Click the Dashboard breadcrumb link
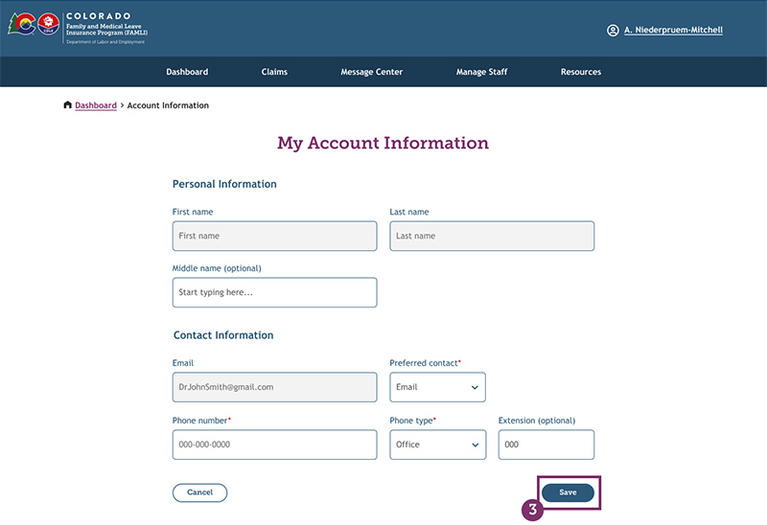The height and width of the screenshot is (525, 767). (x=96, y=105)
